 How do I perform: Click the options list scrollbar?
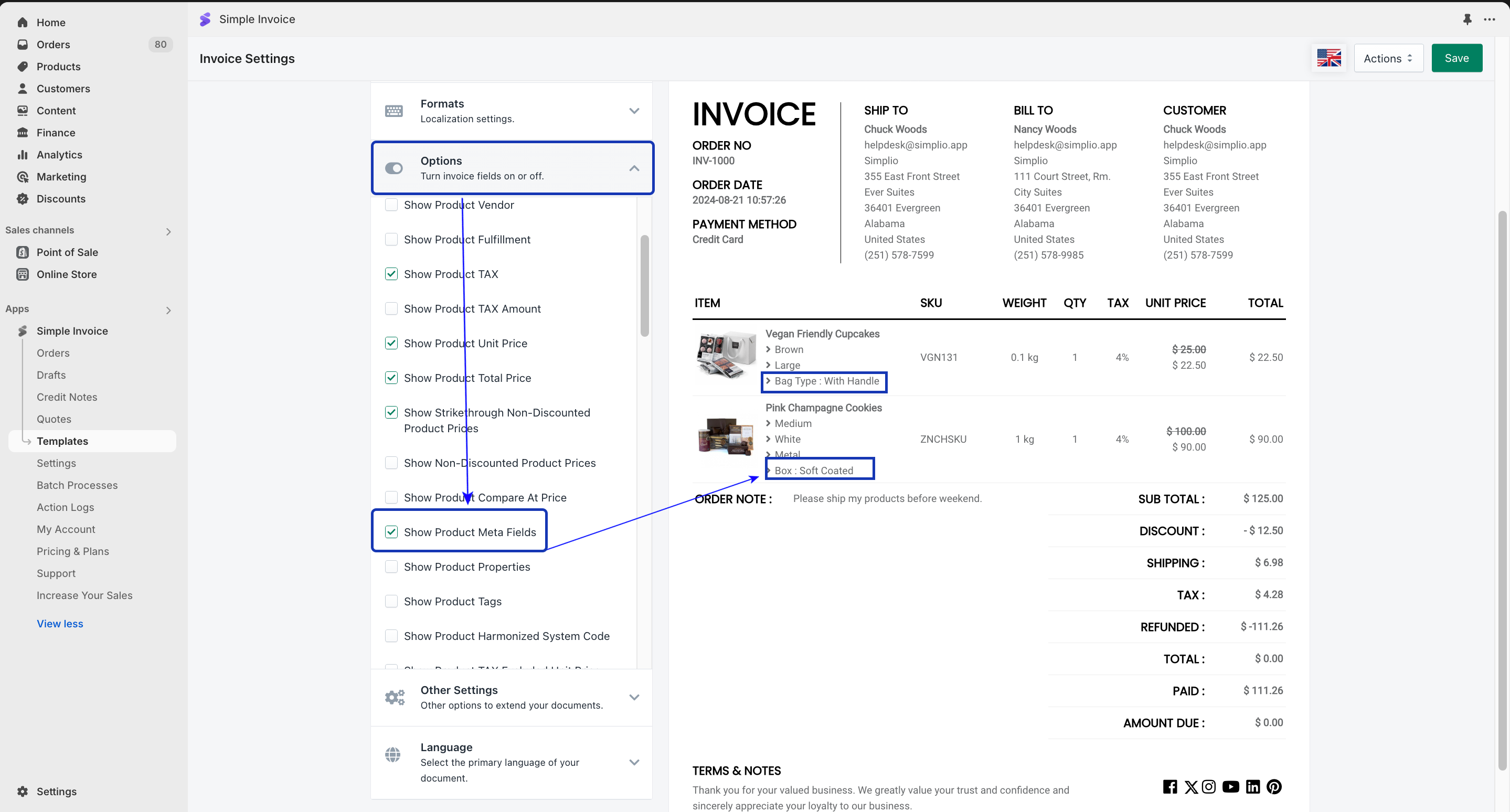click(x=644, y=286)
